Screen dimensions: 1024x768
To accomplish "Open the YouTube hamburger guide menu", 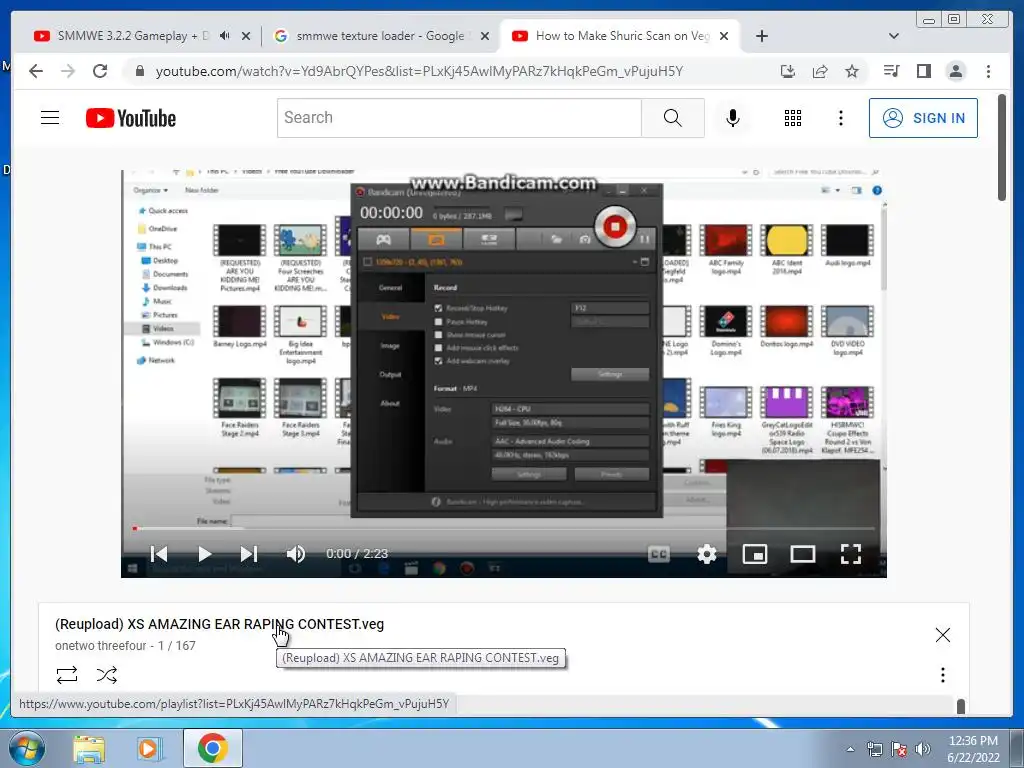I will coord(50,118).
